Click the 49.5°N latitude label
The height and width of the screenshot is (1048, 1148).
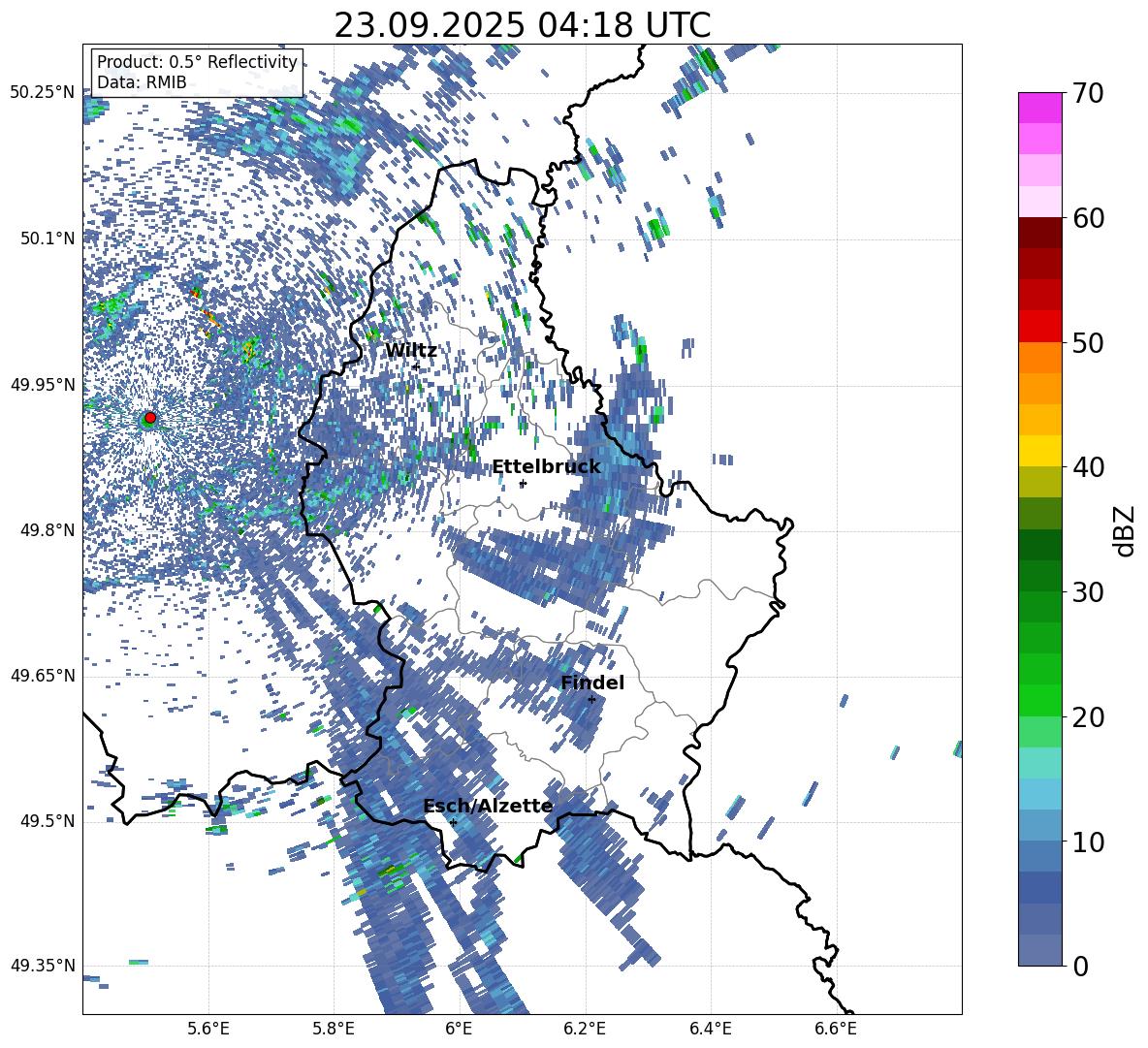pos(48,821)
